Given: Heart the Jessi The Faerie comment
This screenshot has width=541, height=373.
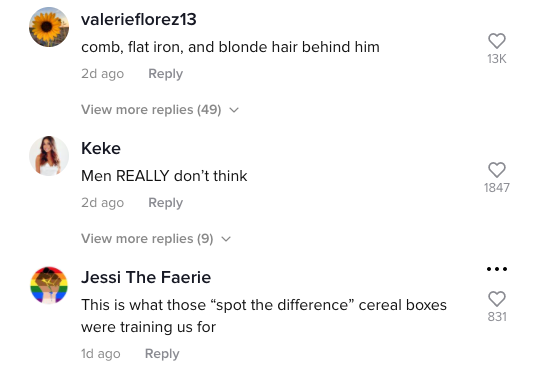Looking at the screenshot, I should coord(497,299).
